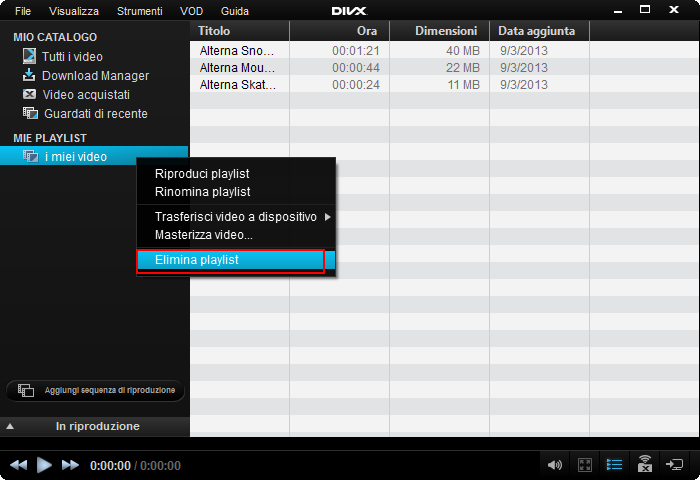Open the Visualizza menu

74,11
